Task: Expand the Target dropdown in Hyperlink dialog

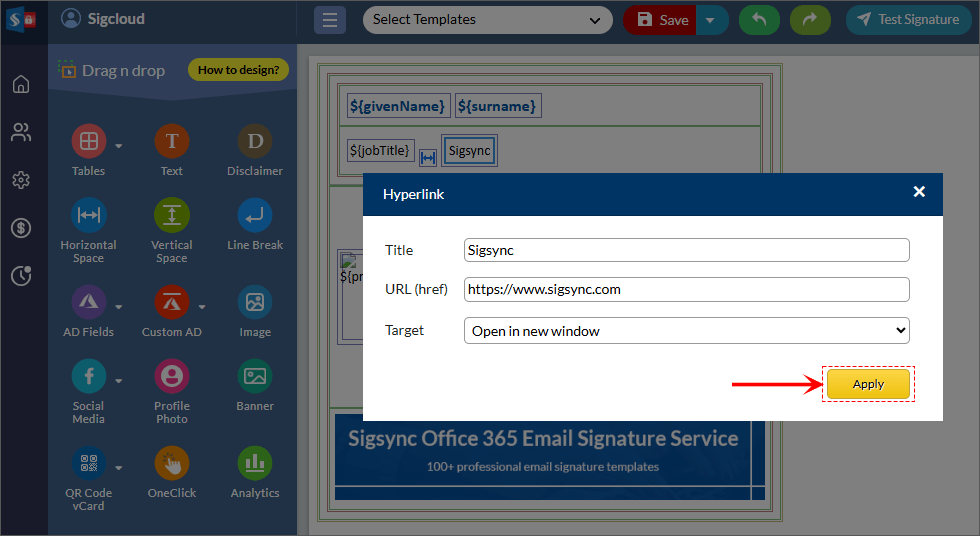Action: 686,331
